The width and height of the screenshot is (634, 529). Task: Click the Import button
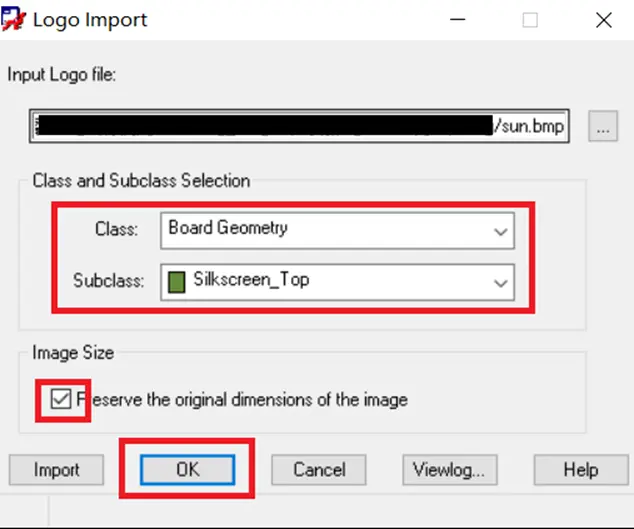tap(57, 470)
